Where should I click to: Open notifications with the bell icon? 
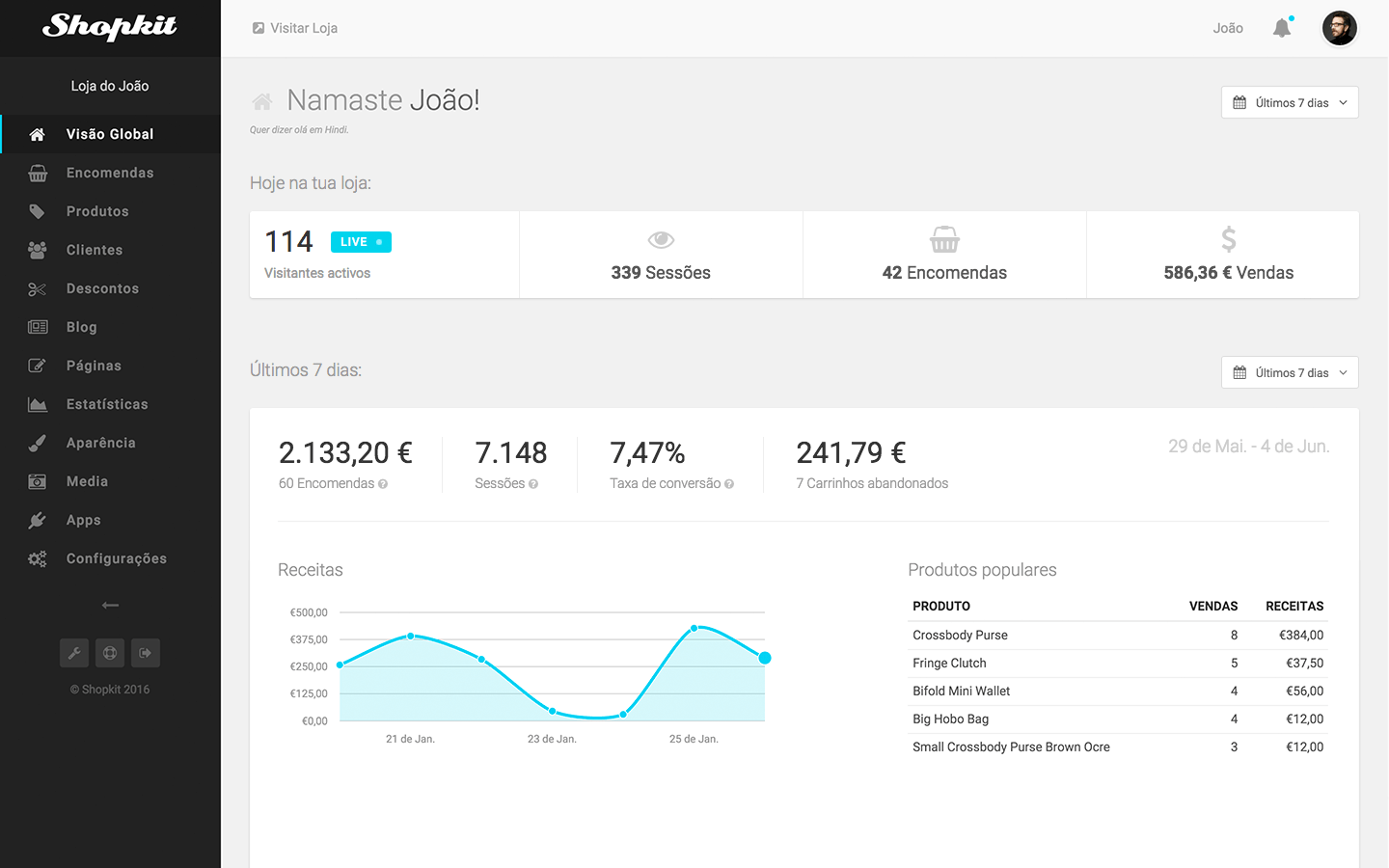[1282, 28]
